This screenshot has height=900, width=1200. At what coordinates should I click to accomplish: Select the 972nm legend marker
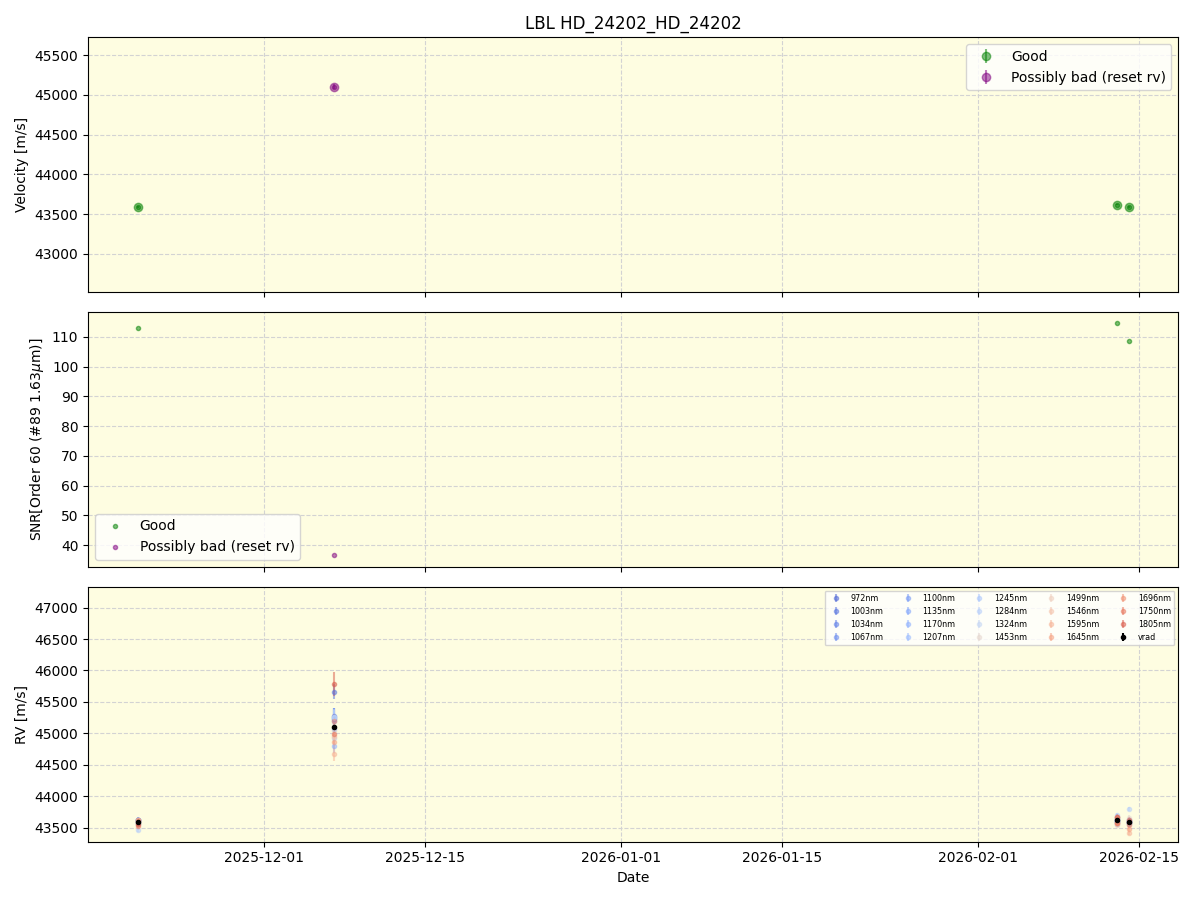click(x=836, y=598)
